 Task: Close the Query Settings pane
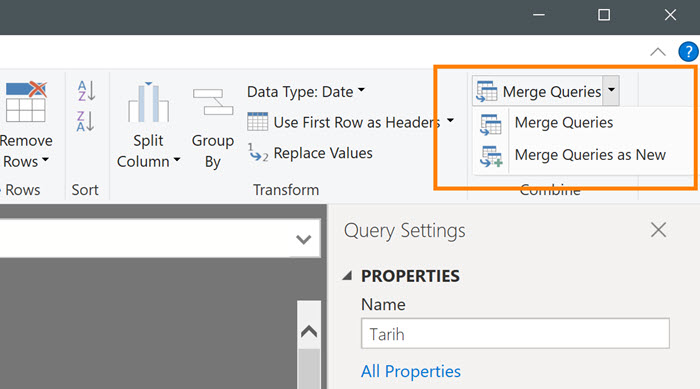658,230
